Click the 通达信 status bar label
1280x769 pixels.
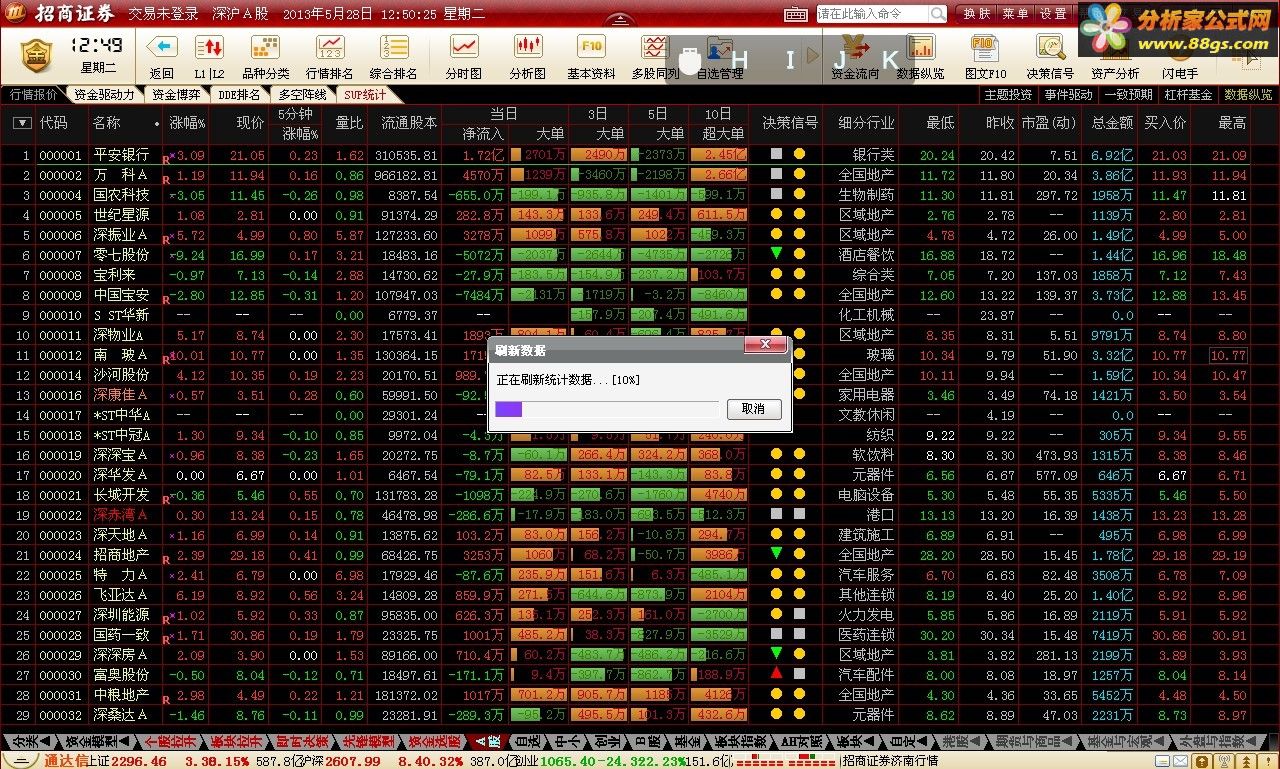pos(66,761)
